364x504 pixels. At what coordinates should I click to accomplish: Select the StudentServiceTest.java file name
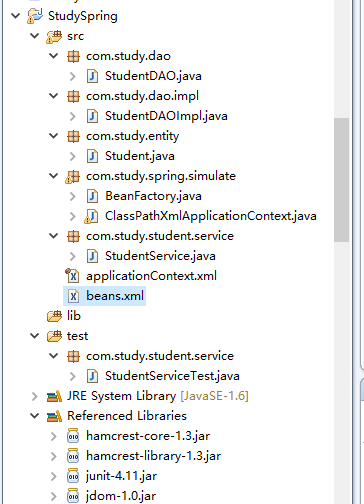click(172, 376)
